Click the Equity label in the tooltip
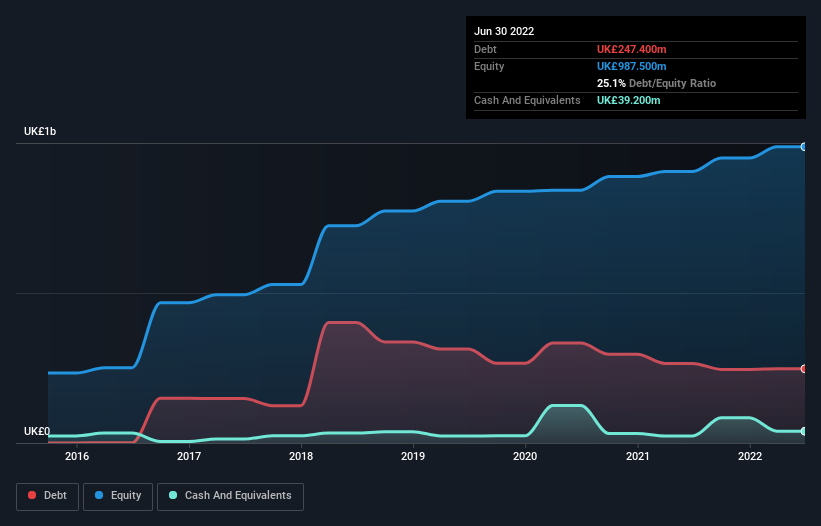The height and width of the screenshot is (526, 821). pos(489,66)
